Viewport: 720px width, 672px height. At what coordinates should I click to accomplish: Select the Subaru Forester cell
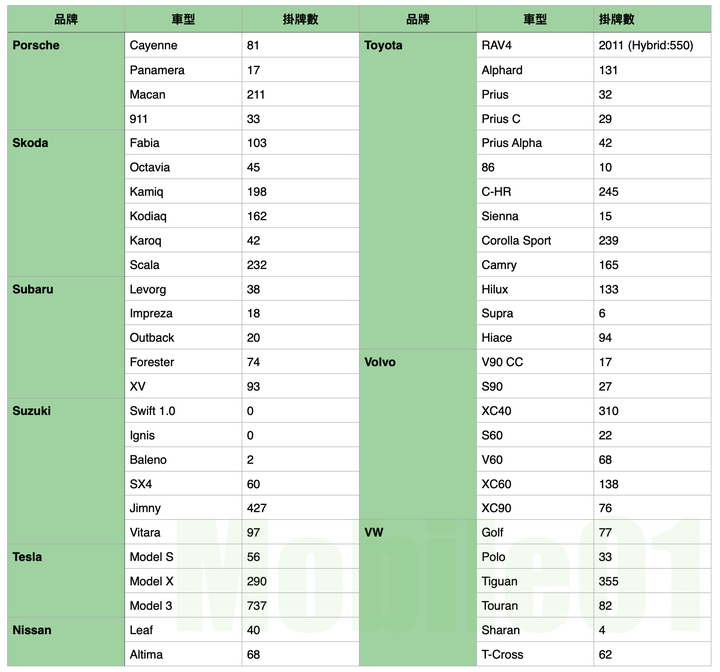click(x=183, y=362)
